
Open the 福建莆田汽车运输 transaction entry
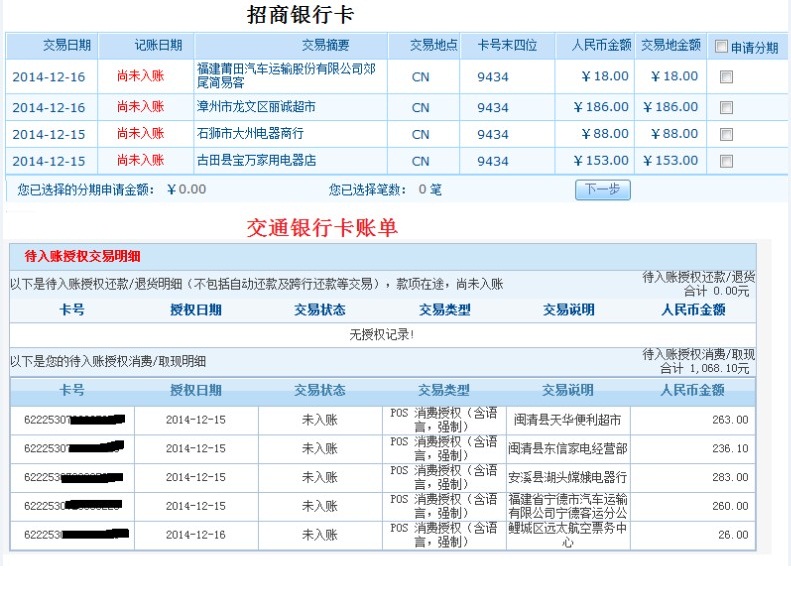(x=271, y=77)
